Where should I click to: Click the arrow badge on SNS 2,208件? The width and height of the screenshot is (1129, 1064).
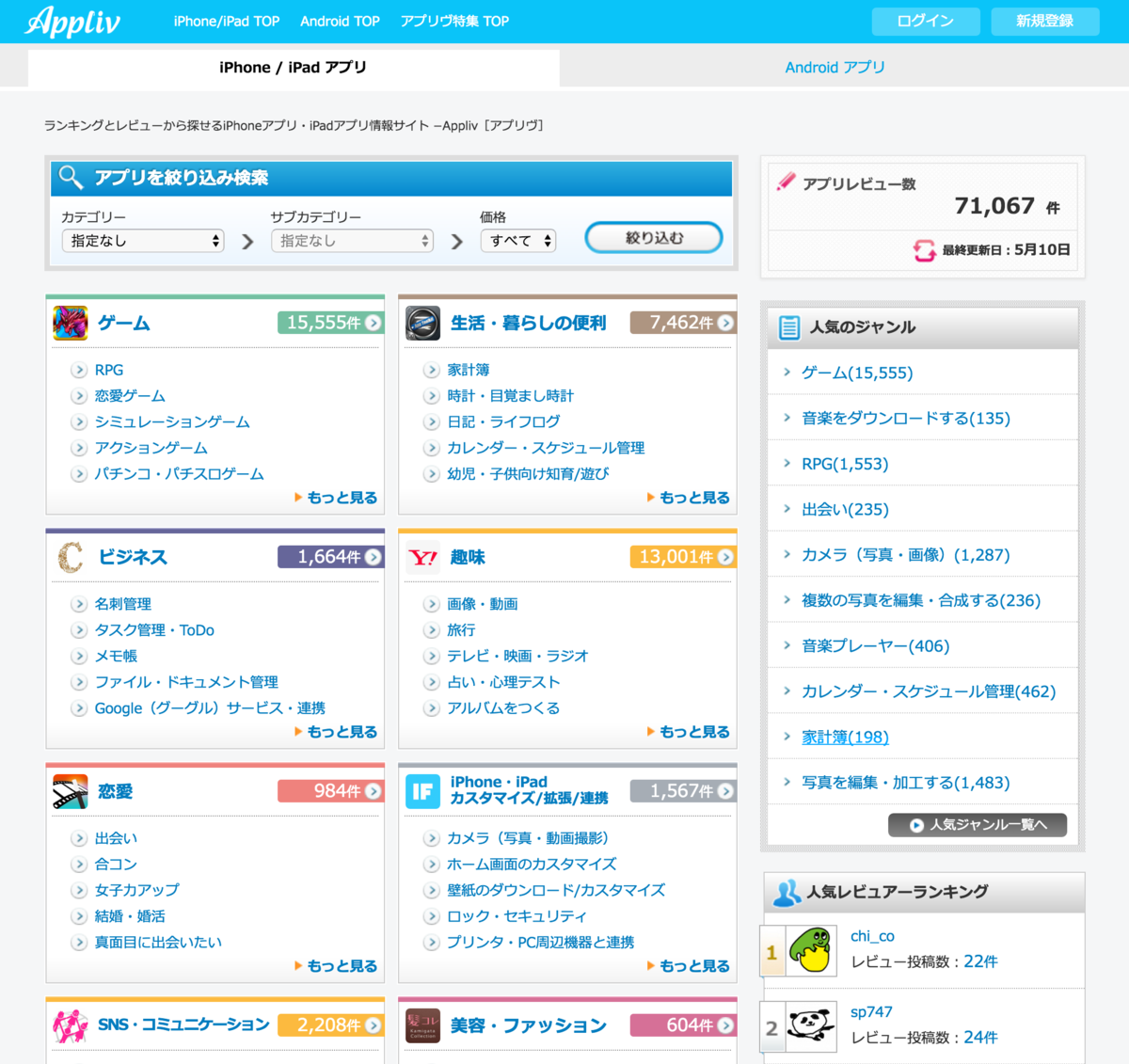374,1025
